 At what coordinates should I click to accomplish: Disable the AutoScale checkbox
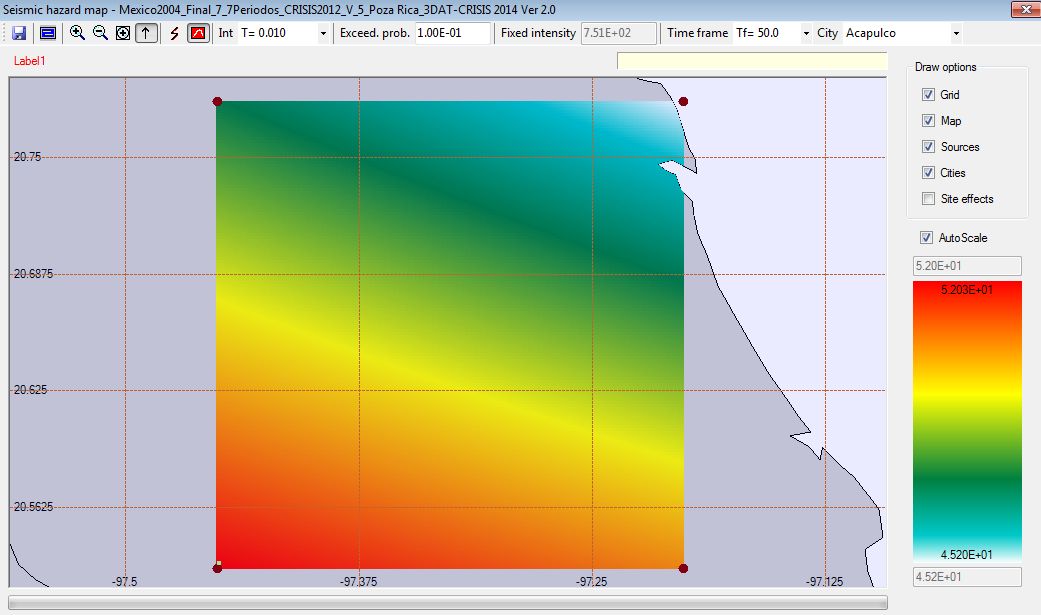[x=925, y=238]
